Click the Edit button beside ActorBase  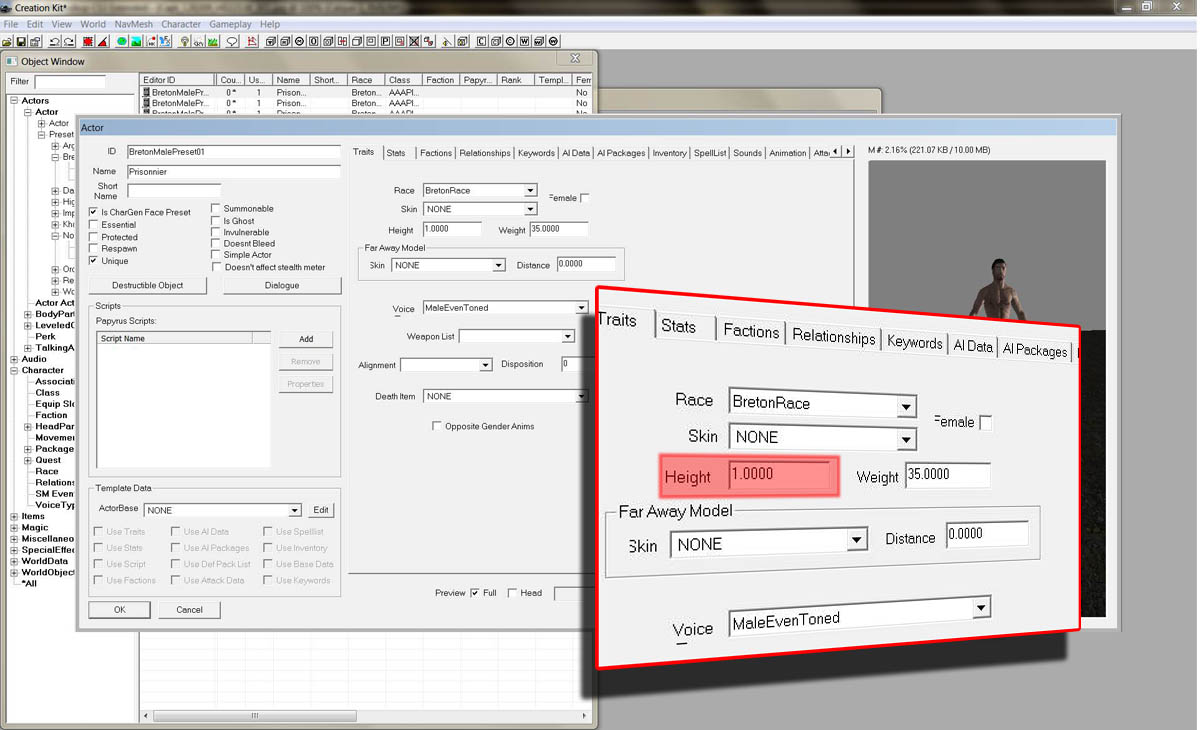click(x=320, y=510)
